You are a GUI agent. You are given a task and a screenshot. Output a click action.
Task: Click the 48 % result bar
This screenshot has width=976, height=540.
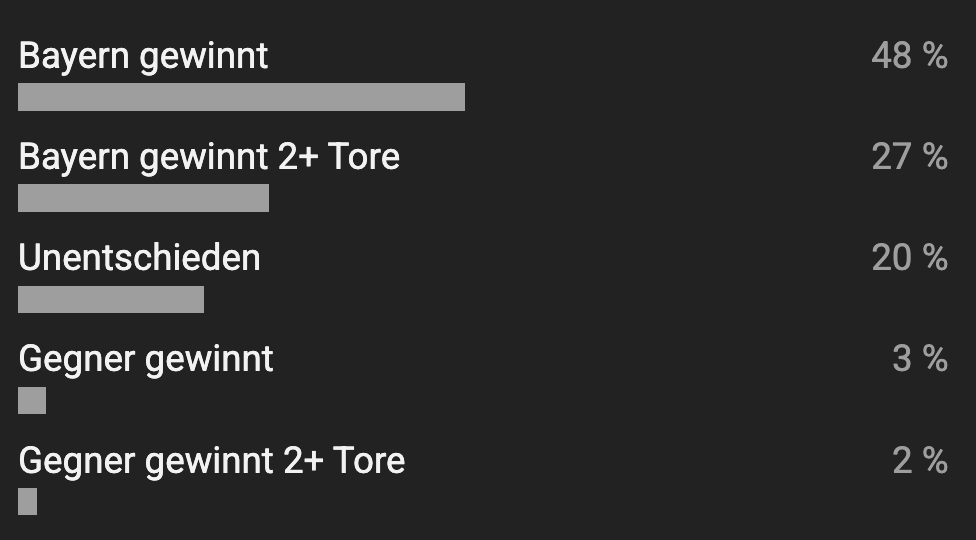click(x=241, y=97)
